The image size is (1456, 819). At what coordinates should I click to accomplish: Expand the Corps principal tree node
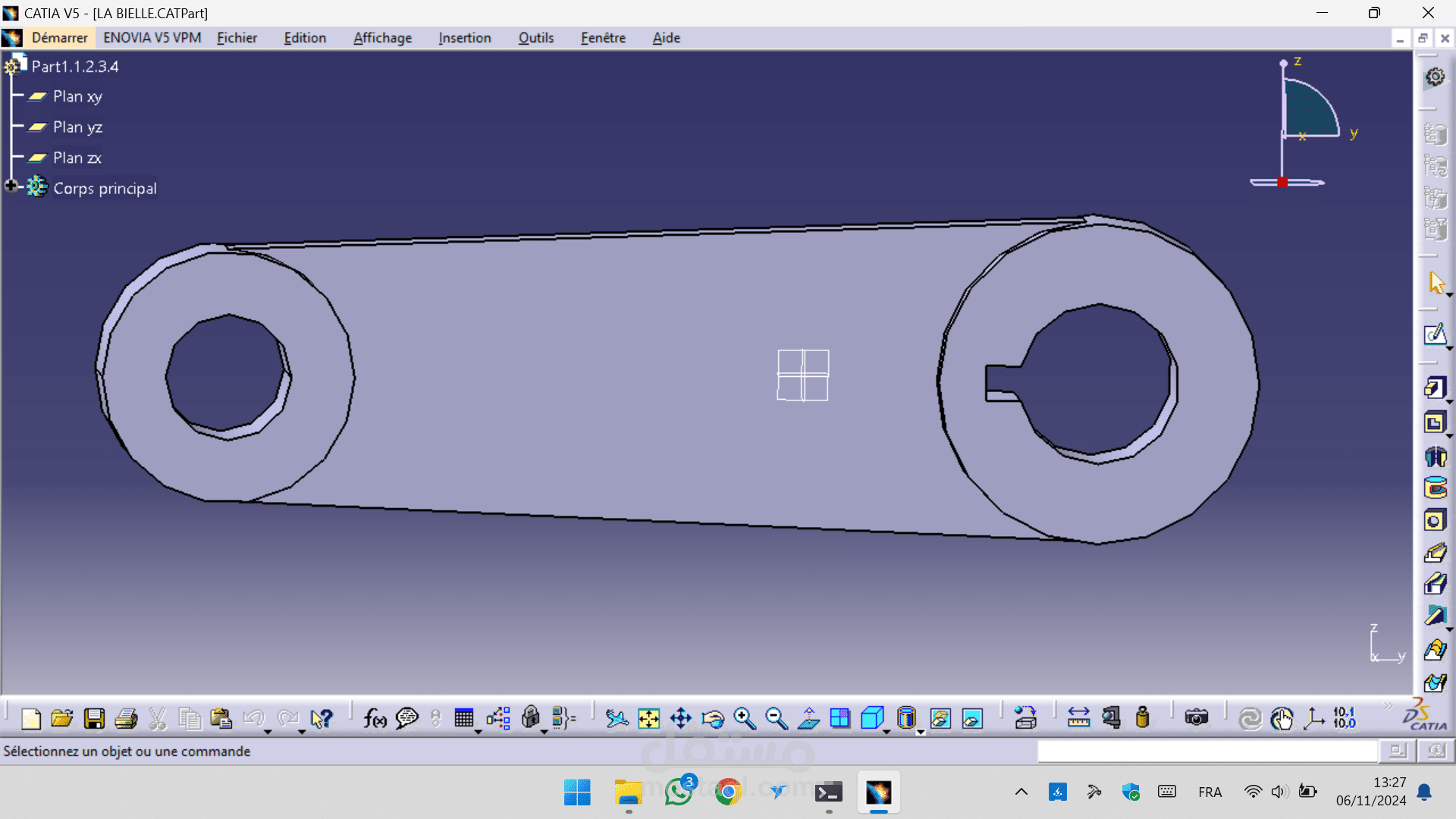pos(11,186)
